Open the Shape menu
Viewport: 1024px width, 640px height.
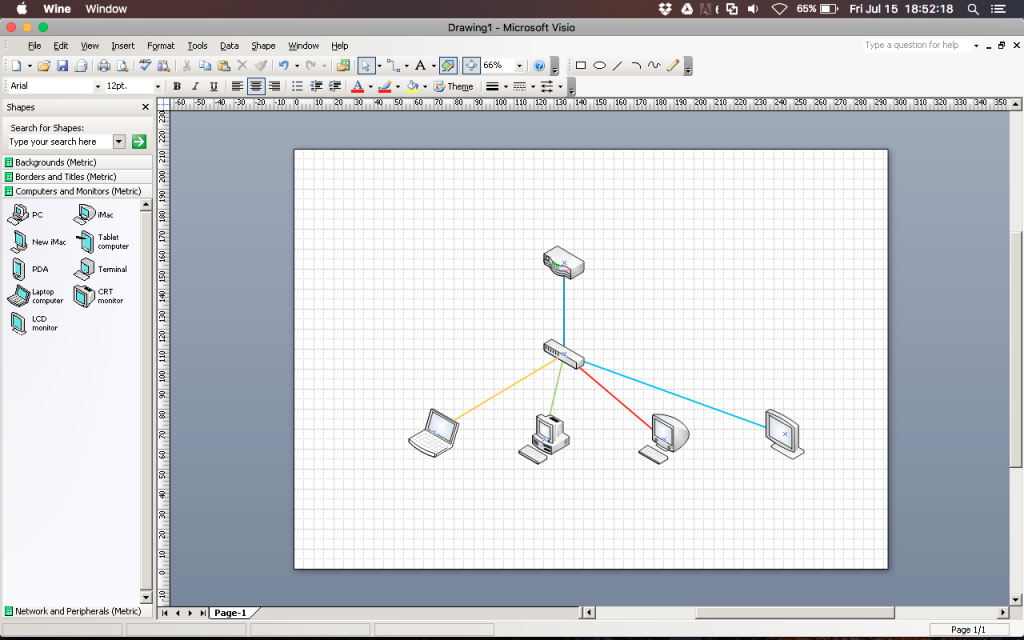click(x=263, y=46)
